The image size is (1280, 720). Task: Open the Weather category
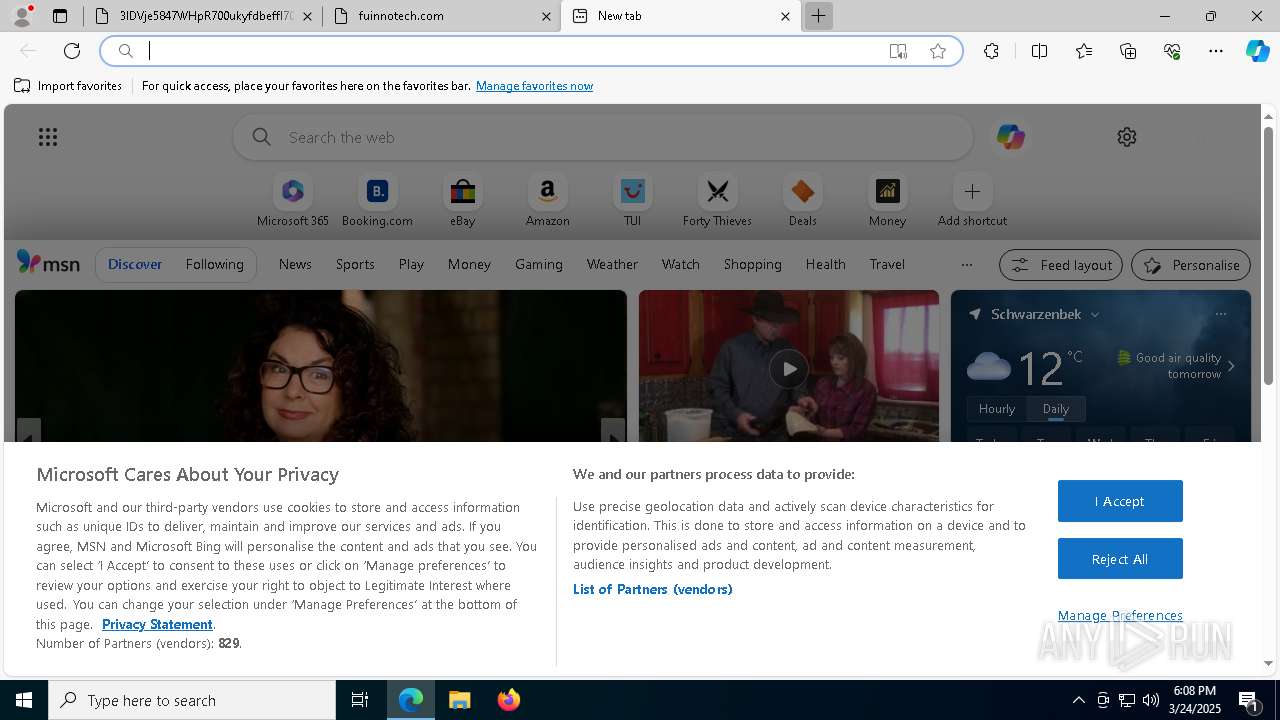pyautogui.click(x=612, y=264)
